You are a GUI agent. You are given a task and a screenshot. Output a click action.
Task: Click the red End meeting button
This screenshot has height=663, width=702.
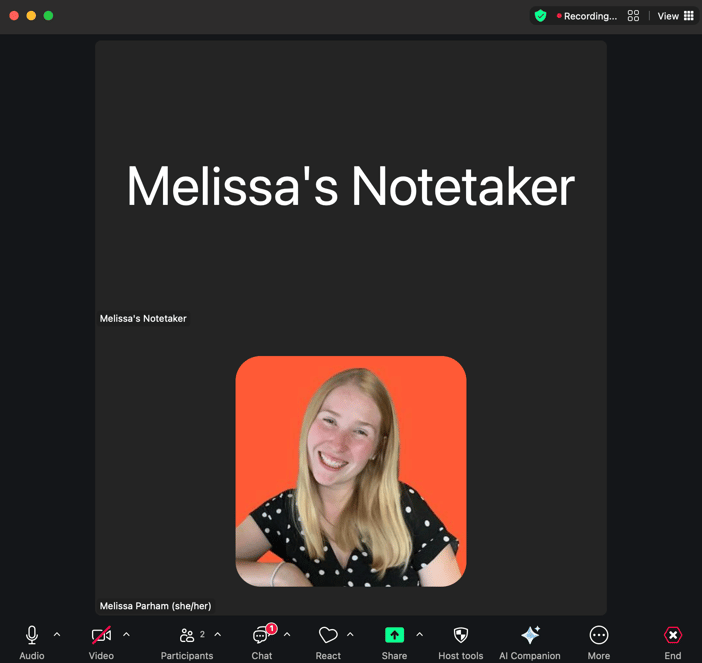673,636
